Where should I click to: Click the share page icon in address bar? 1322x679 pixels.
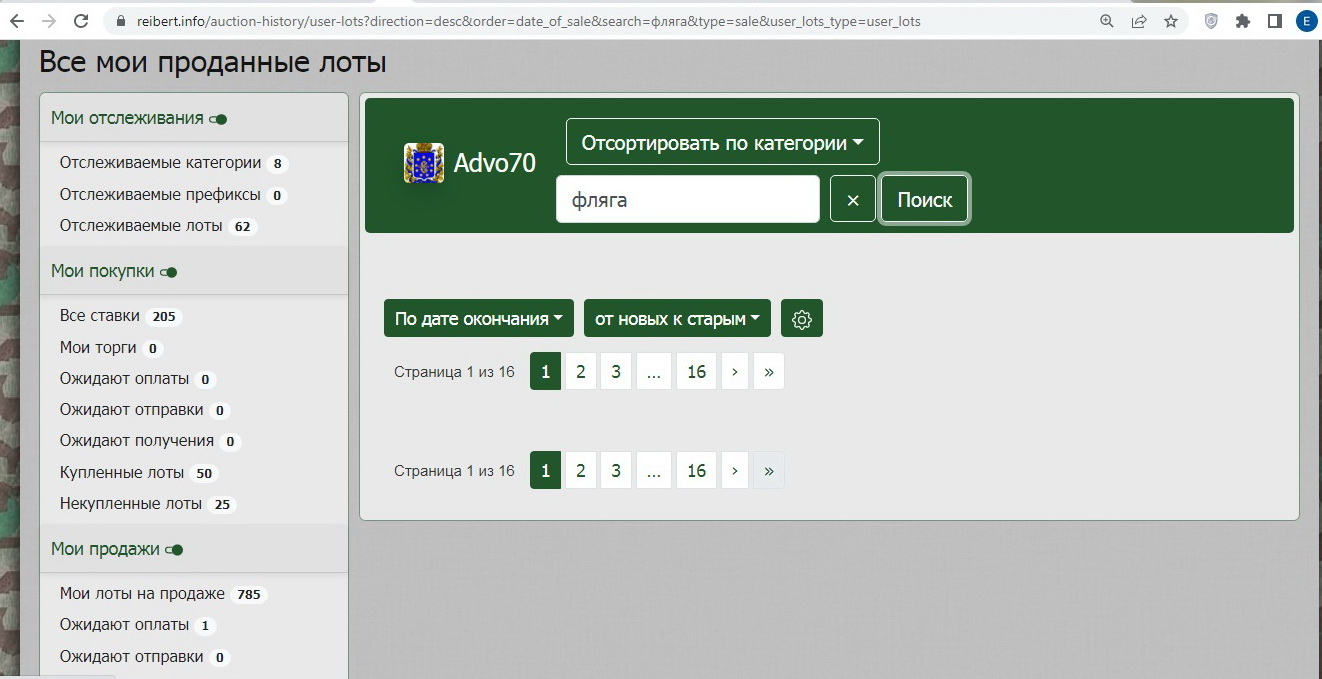coord(1139,21)
